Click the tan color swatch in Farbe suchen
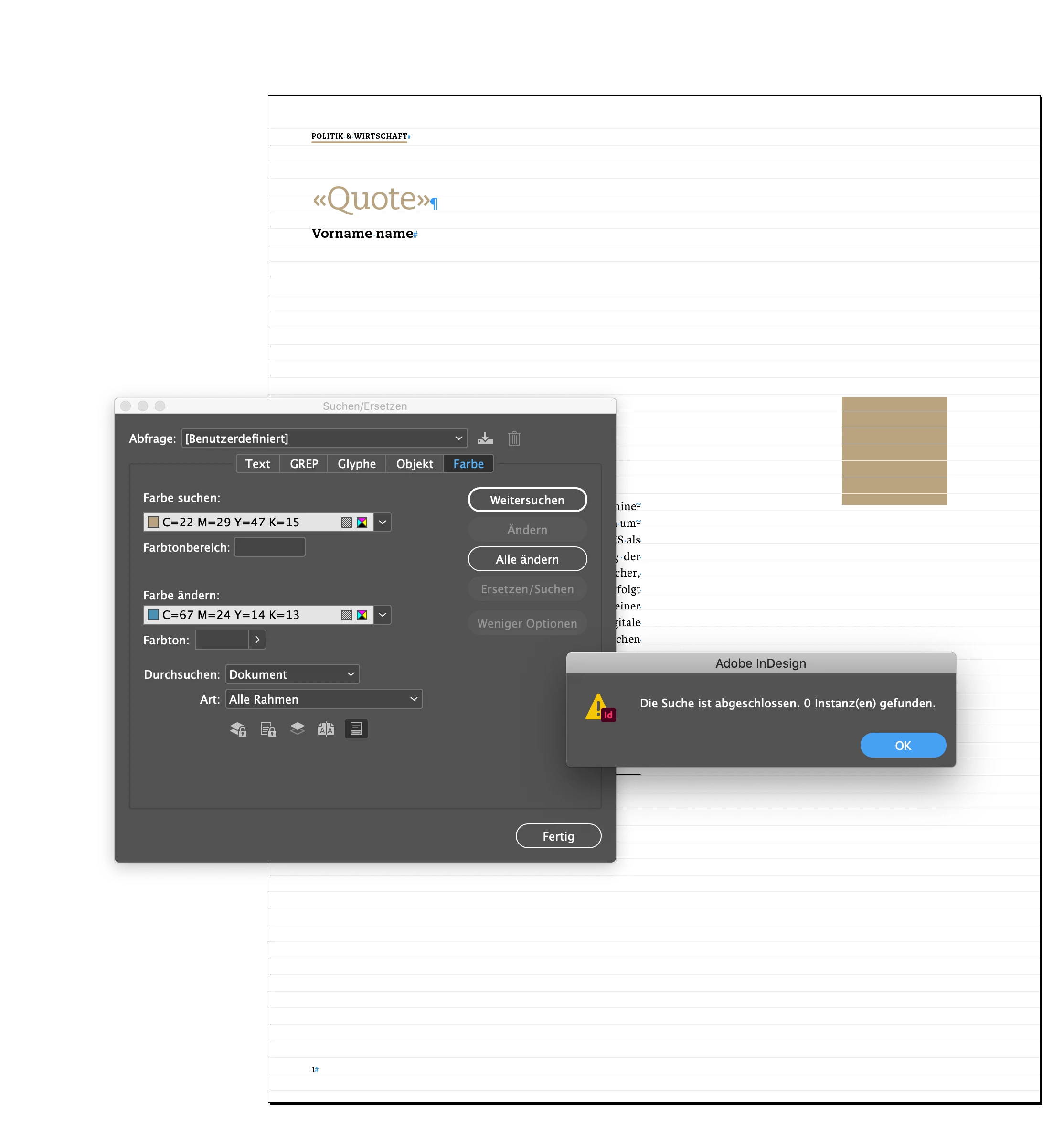The width and height of the screenshot is (1064, 1132). [x=153, y=522]
